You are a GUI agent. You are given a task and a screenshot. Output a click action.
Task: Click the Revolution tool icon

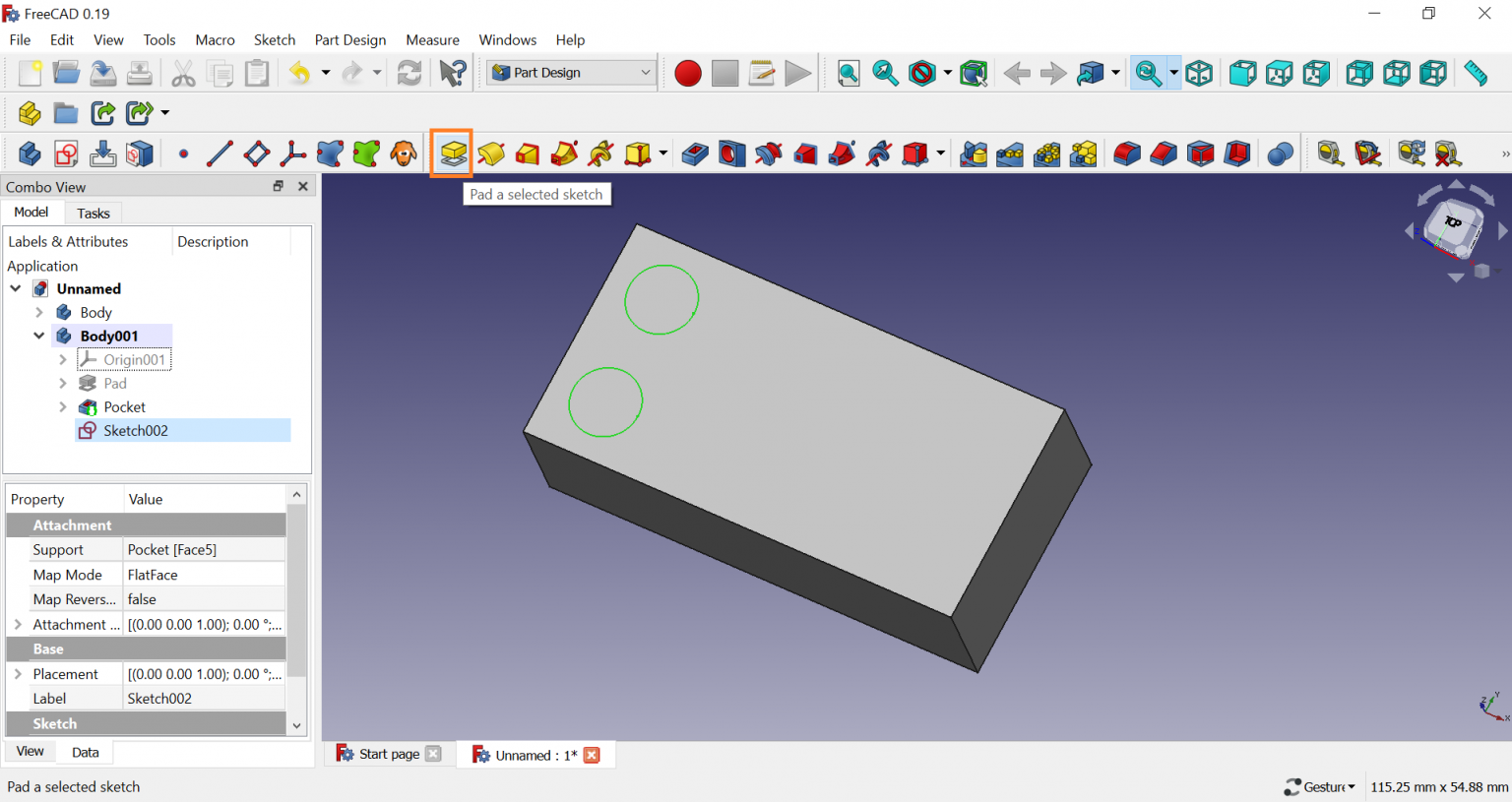pyautogui.click(x=490, y=154)
